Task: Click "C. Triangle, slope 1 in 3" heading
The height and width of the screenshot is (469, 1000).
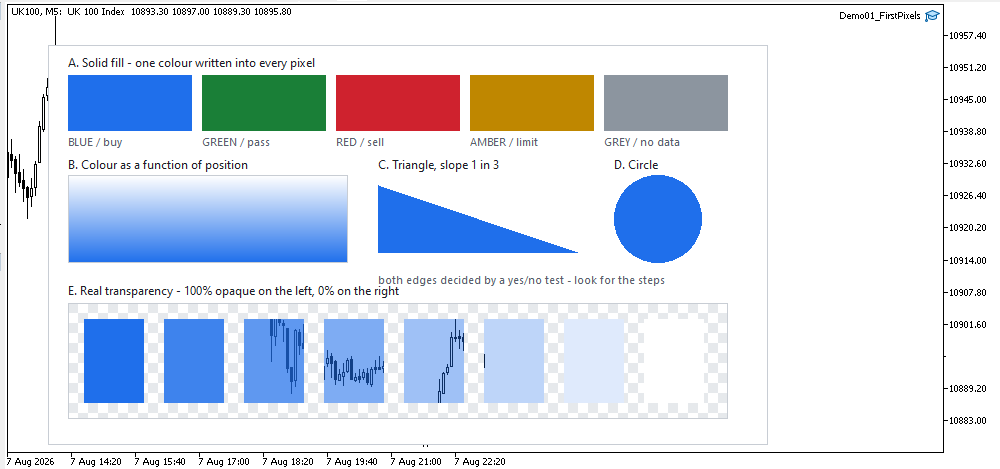Action: click(x=439, y=165)
